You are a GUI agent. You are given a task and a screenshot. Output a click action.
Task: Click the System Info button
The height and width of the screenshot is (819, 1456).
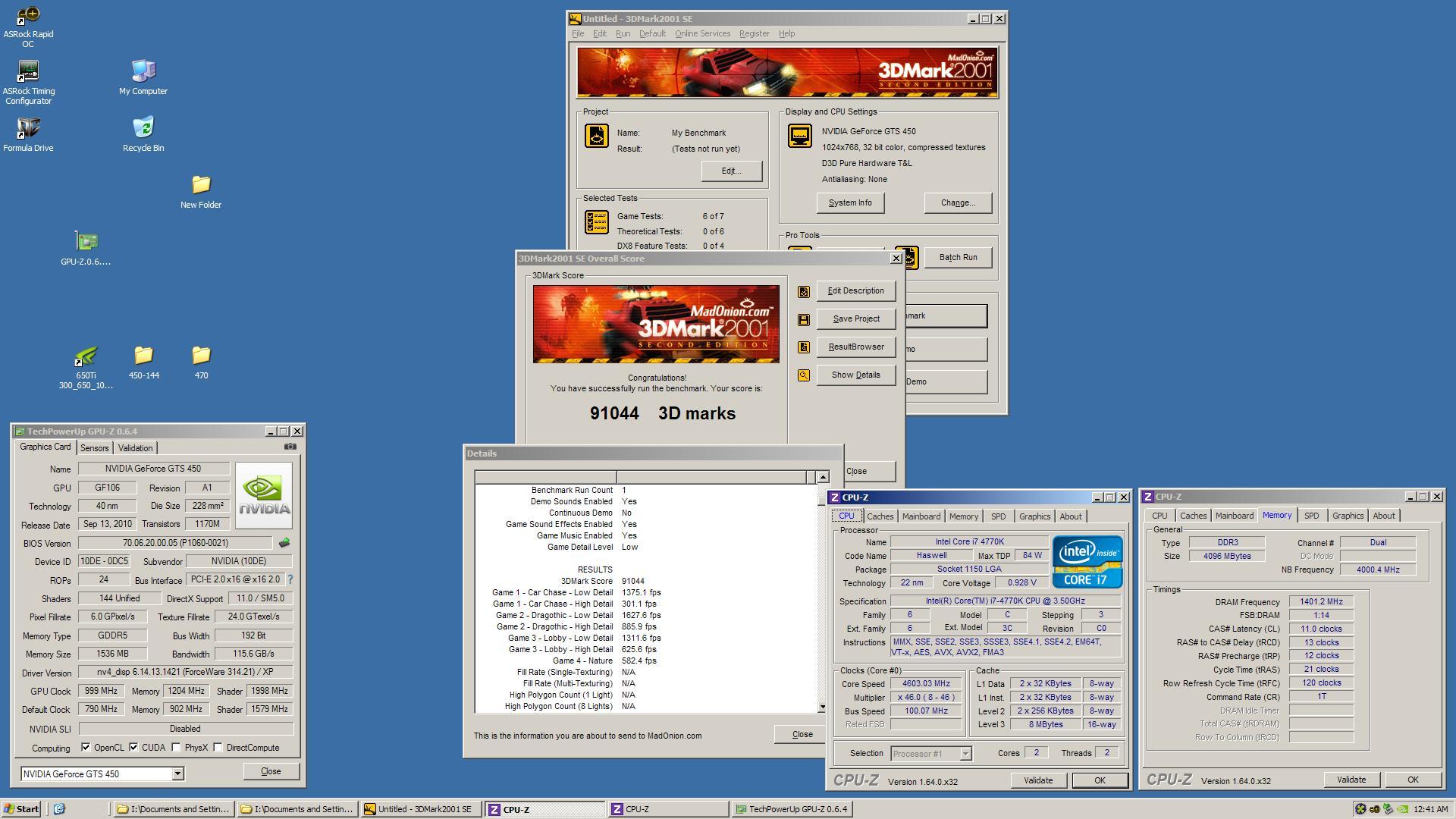point(850,203)
